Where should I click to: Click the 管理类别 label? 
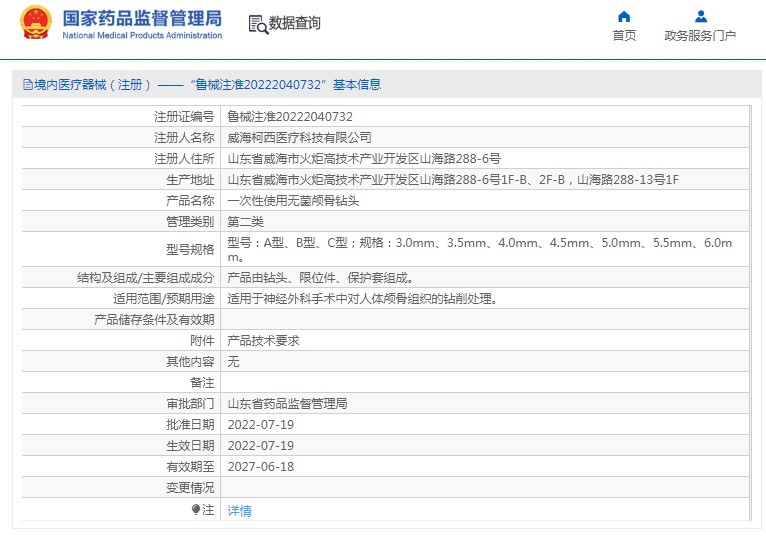(190, 222)
